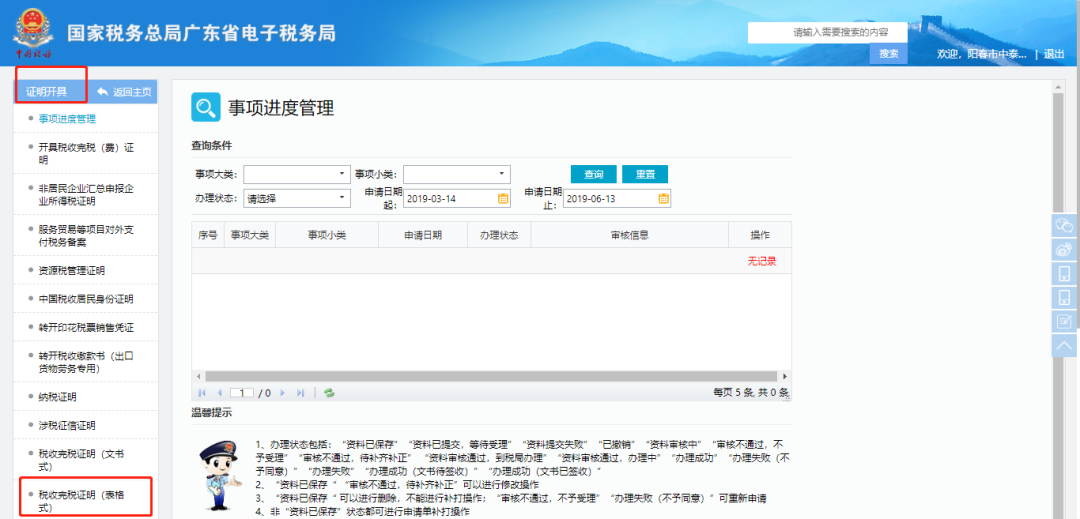Image resolution: width=1080 pixels, height=519 pixels.
Task: Click the 重置 button
Action: click(645, 174)
